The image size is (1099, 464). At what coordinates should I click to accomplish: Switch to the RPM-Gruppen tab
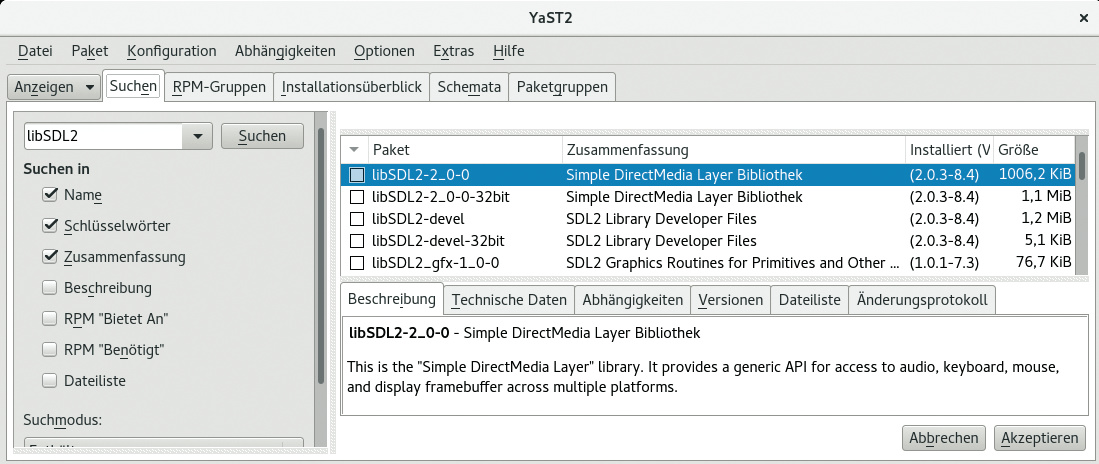pyautogui.click(x=219, y=87)
